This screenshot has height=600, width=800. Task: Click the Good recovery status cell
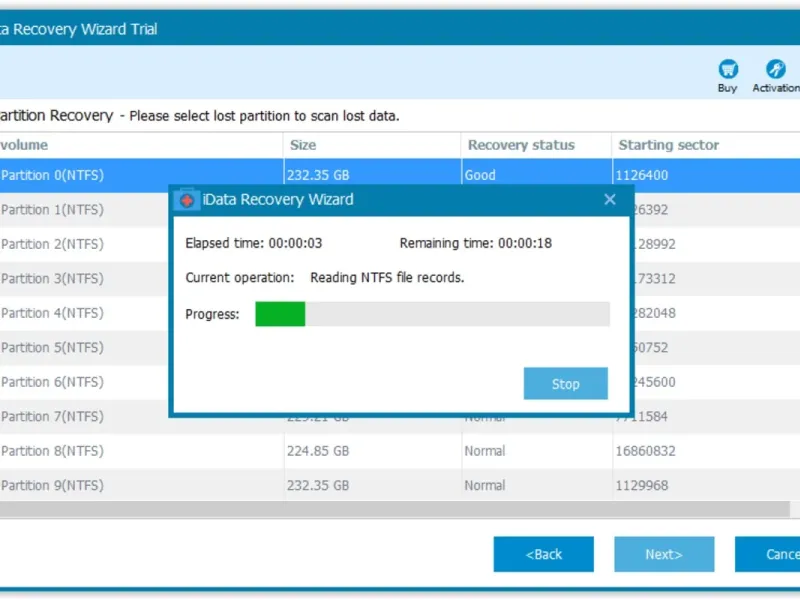[x=537, y=176]
